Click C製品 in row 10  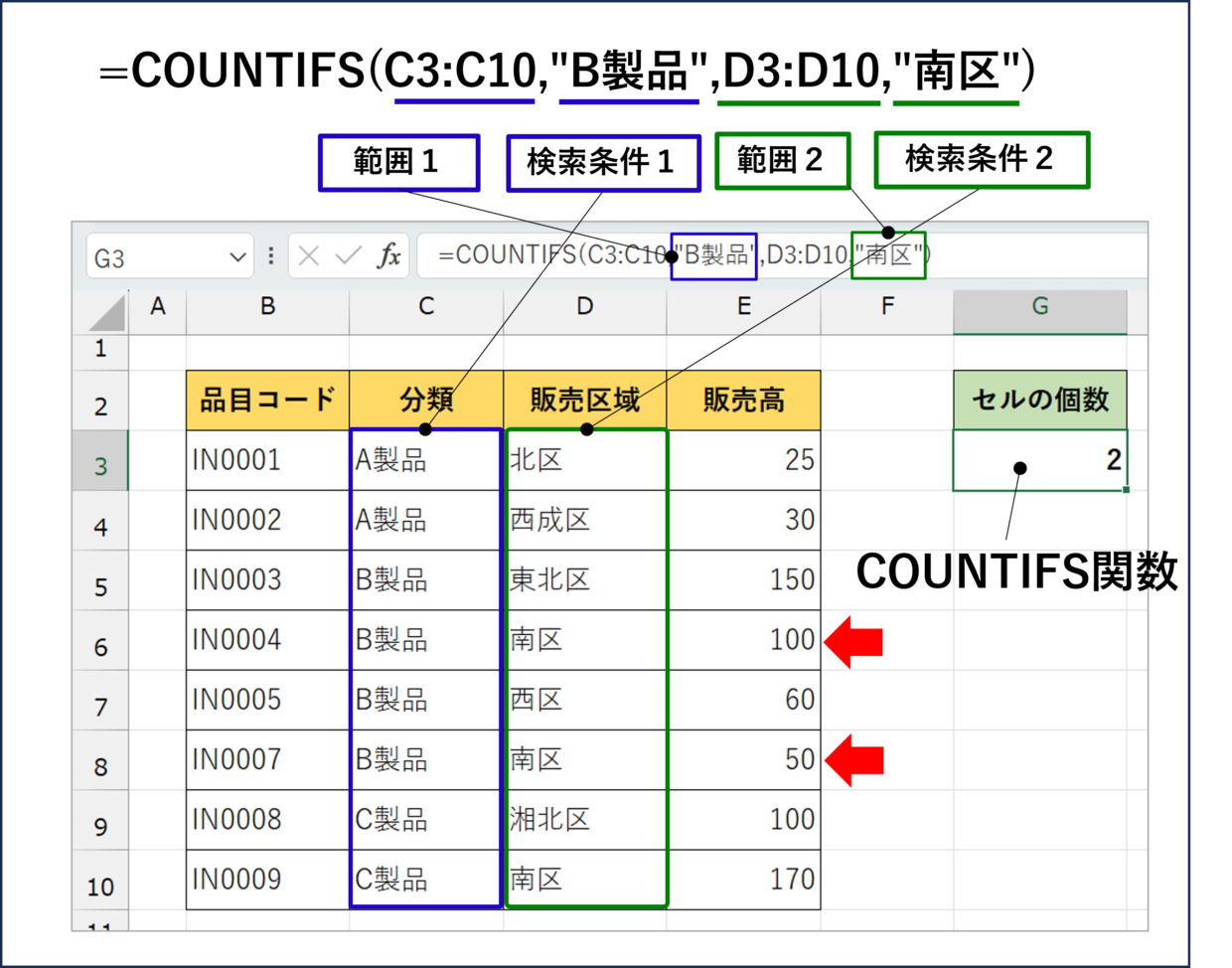coord(426,880)
